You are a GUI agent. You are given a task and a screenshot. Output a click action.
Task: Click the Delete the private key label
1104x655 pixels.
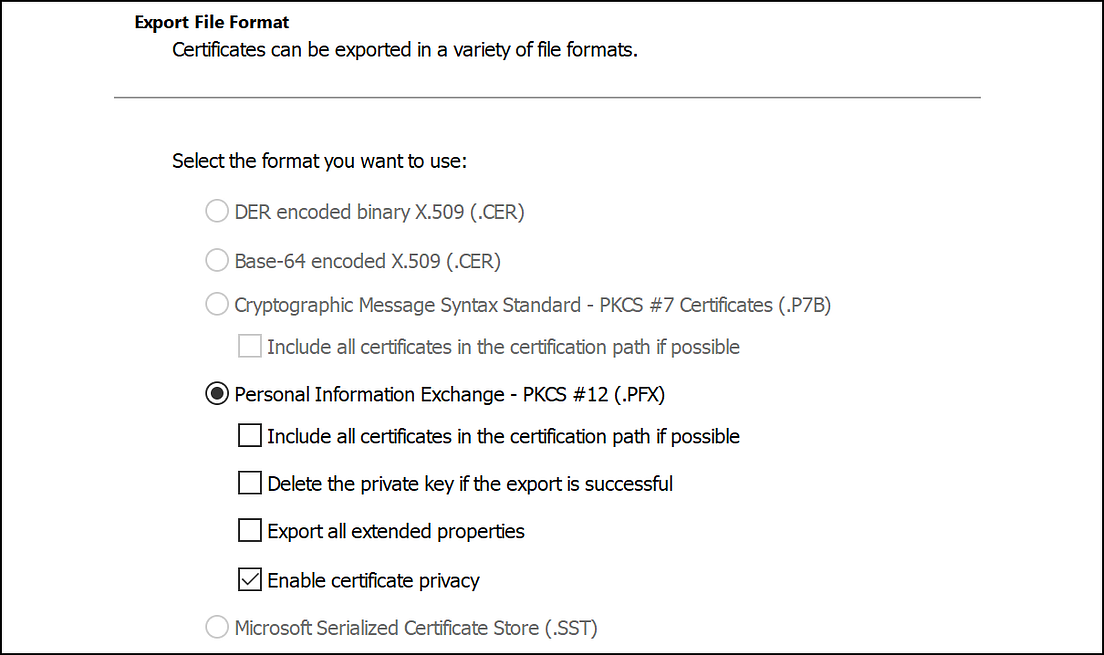[469, 483]
